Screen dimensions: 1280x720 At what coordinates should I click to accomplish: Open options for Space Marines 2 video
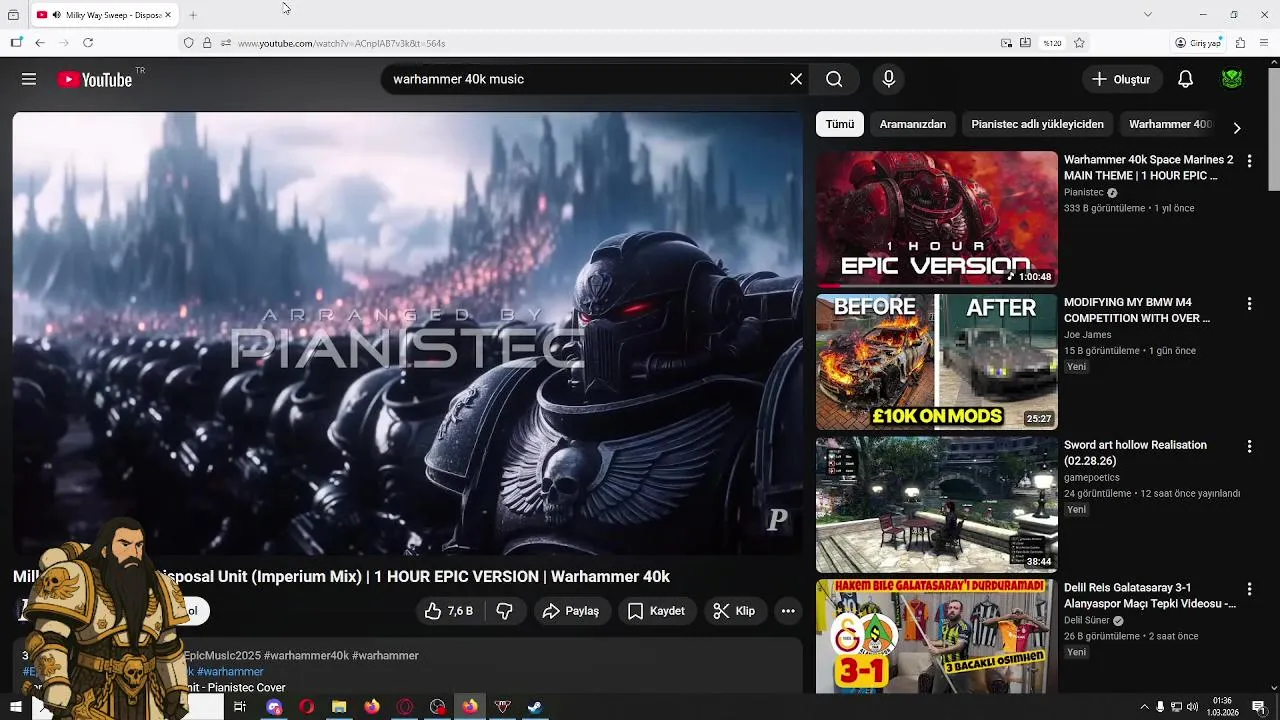pyautogui.click(x=1249, y=161)
